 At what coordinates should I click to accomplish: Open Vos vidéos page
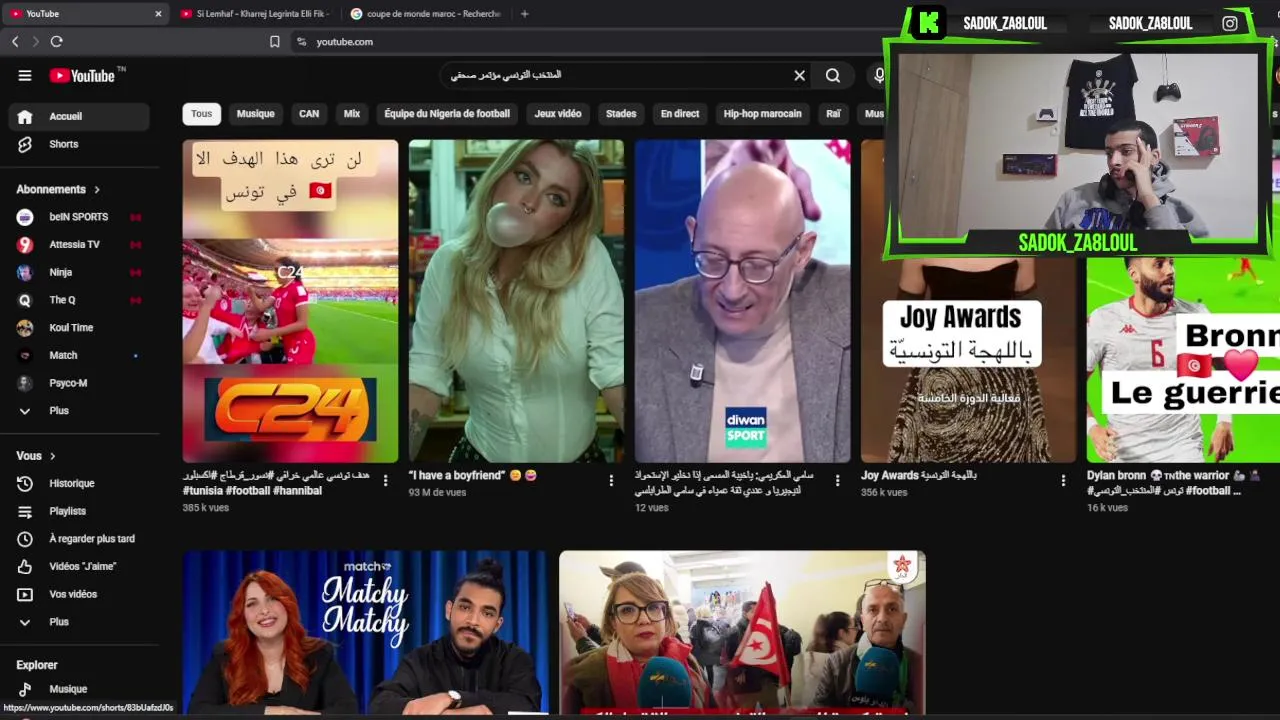(x=80, y=594)
